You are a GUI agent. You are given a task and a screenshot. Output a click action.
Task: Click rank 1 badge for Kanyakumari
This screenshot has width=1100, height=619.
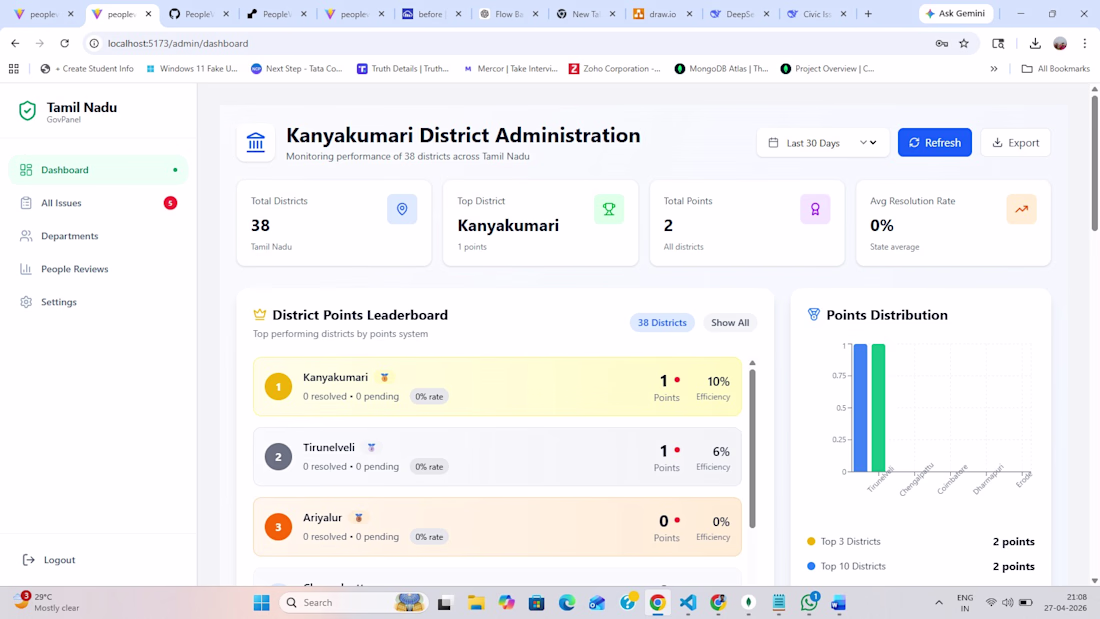coord(279,387)
